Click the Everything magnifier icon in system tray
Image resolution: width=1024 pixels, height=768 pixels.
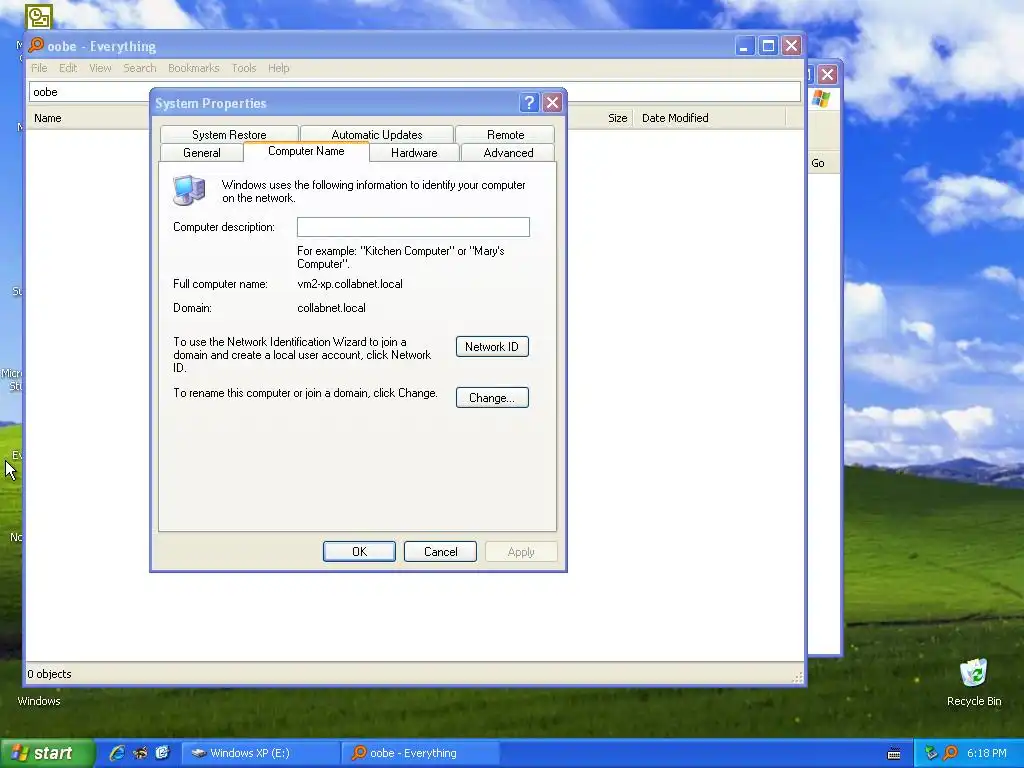(950, 753)
